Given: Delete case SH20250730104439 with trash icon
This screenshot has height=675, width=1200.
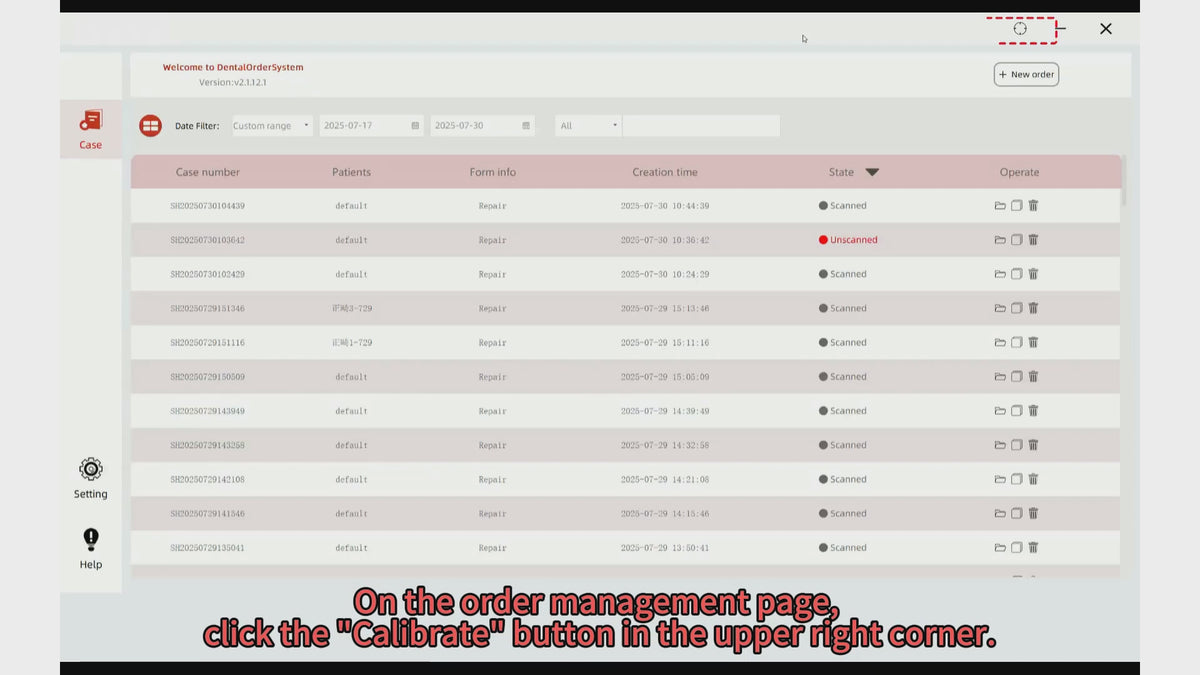Looking at the screenshot, I should (1033, 206).
